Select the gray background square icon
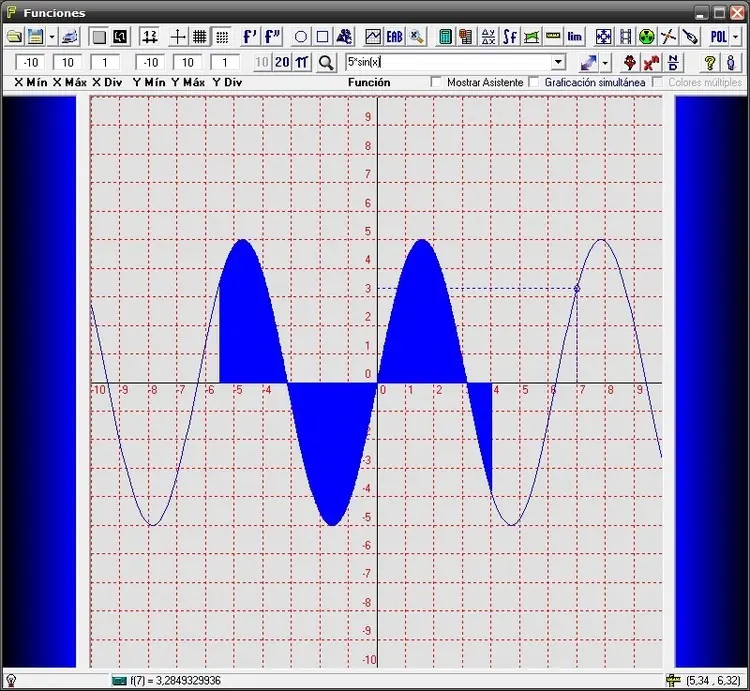The image size is (750, 691). pos(99,36)
